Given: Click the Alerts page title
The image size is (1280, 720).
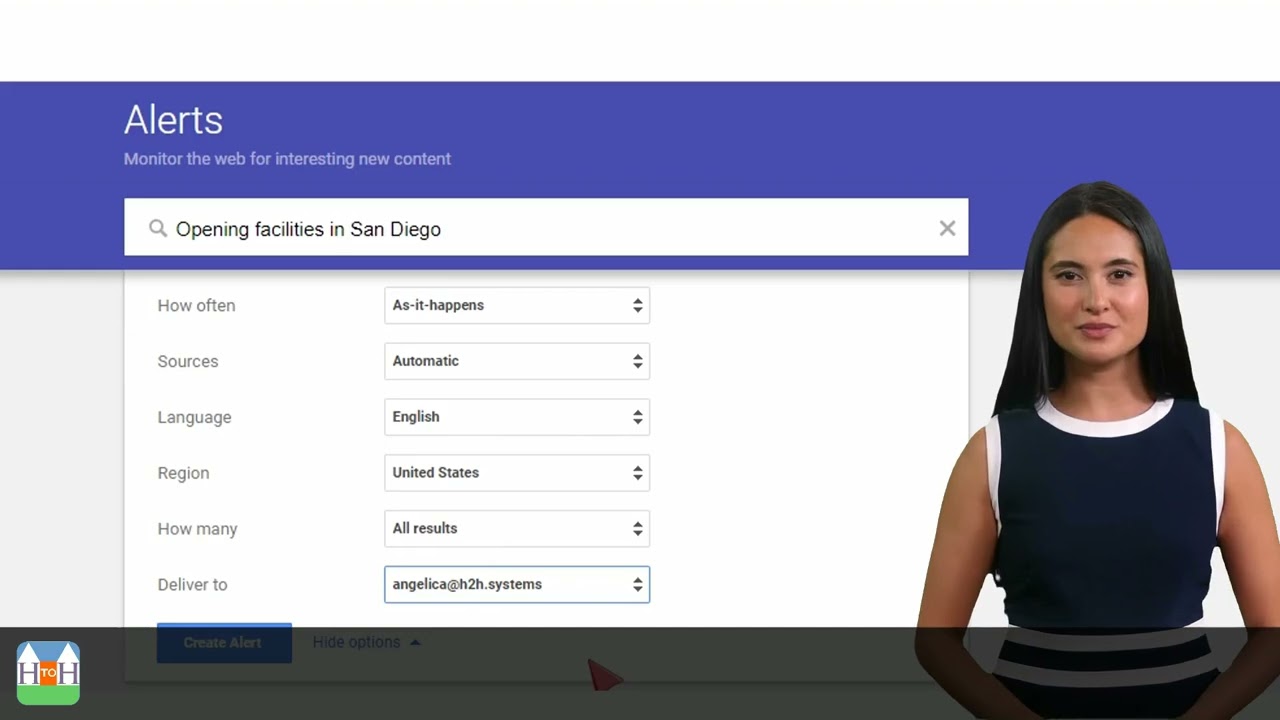Looking at the screenshot, I should (173, 120).
